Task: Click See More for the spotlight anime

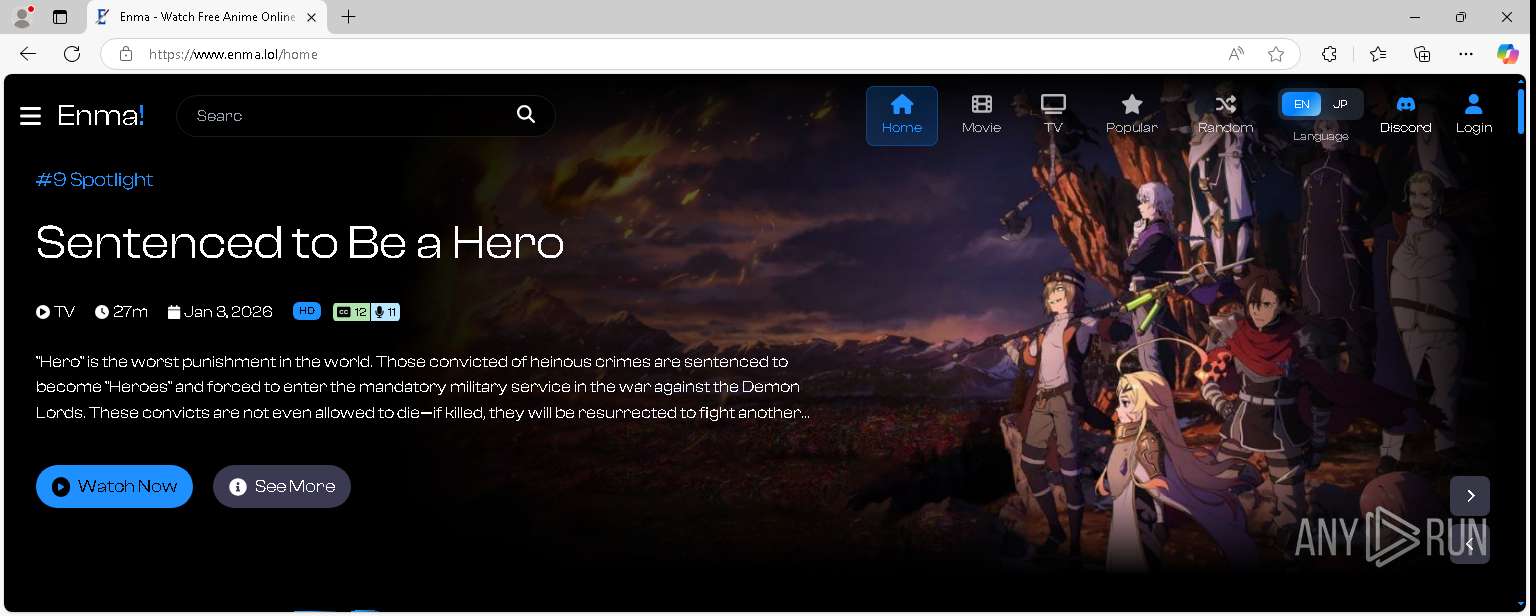Action: (282, 486)
